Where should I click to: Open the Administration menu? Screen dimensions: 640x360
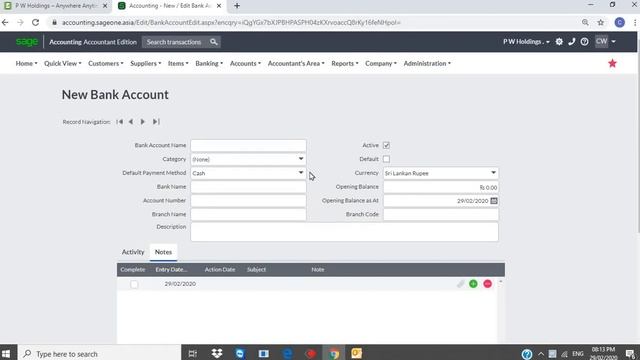coord(427,63)
